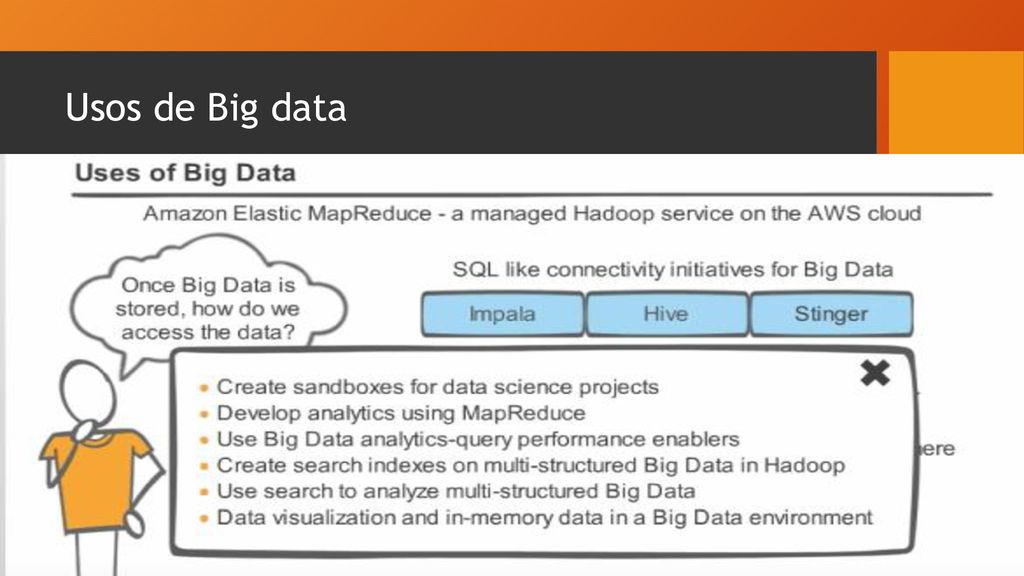
Task: Click the orange dot before 'Create sandboxes'
Action: coord(204,388)
